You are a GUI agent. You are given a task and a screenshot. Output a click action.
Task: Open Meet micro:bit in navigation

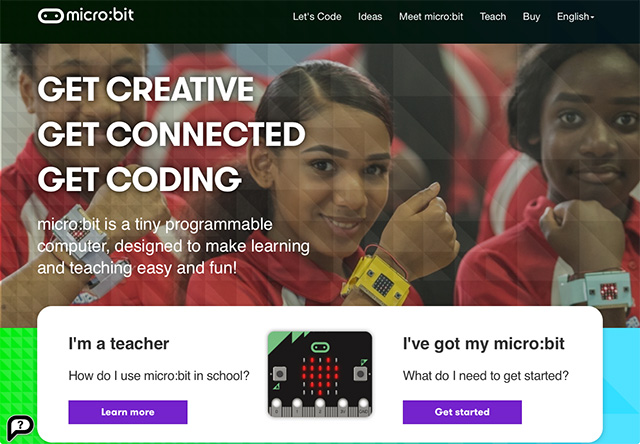(431, 17)
